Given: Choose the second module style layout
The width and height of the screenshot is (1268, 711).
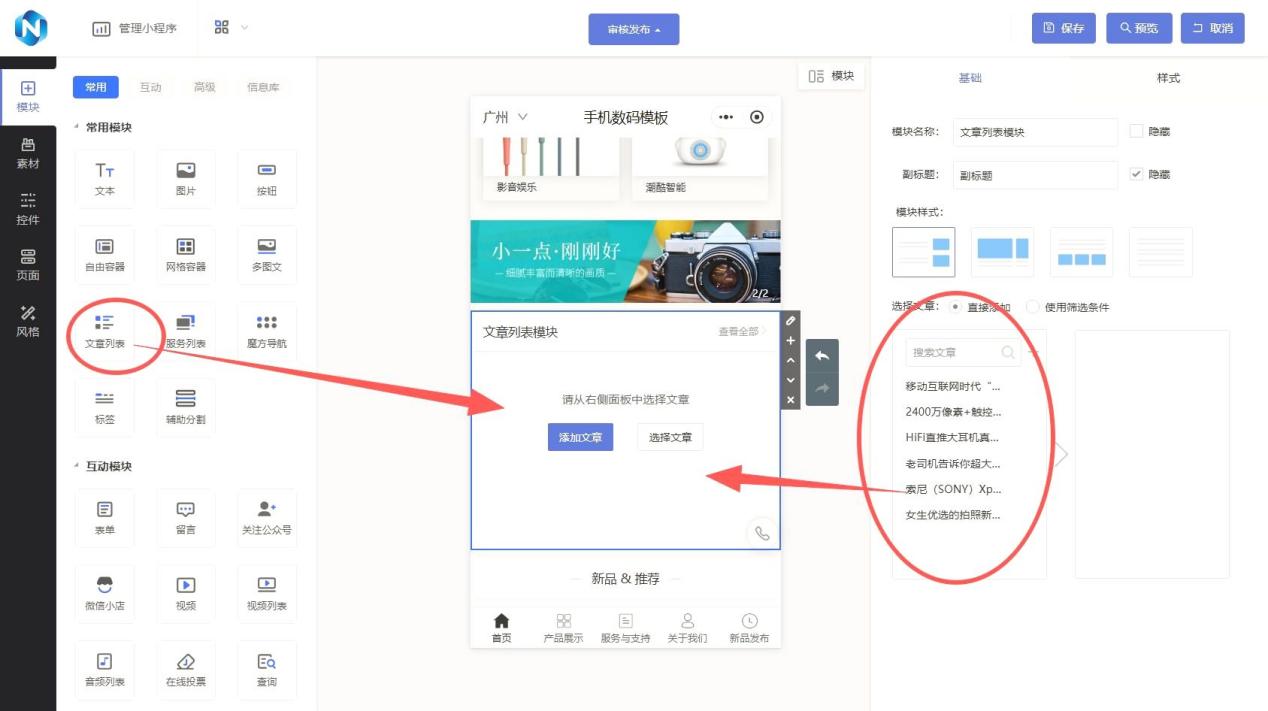Looking at the screenshot, I should [1002, 252].
